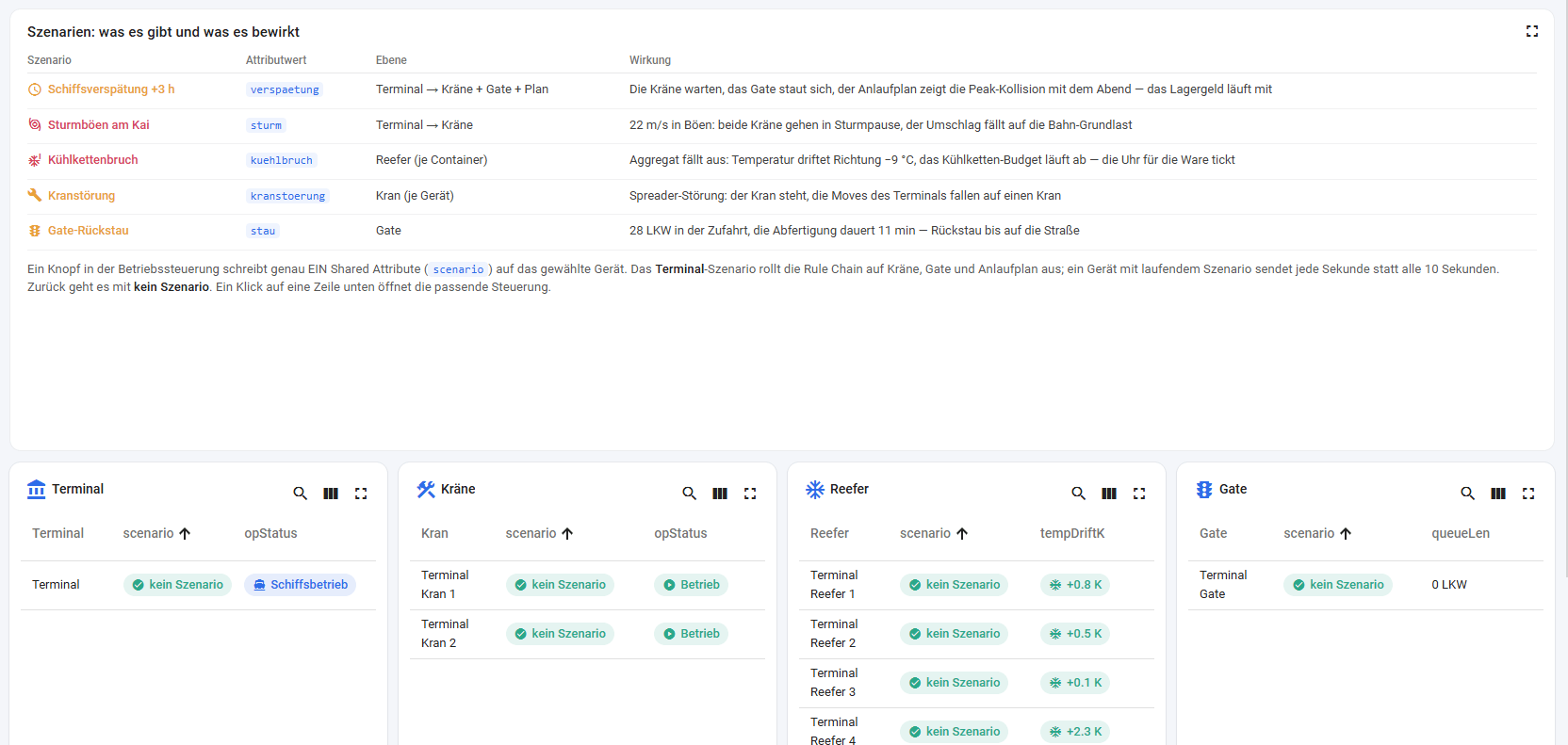1568x745 pixels.
Task: Click kein Szenario badge for Terminal Gate
Action: click(x=1337, y=585)
